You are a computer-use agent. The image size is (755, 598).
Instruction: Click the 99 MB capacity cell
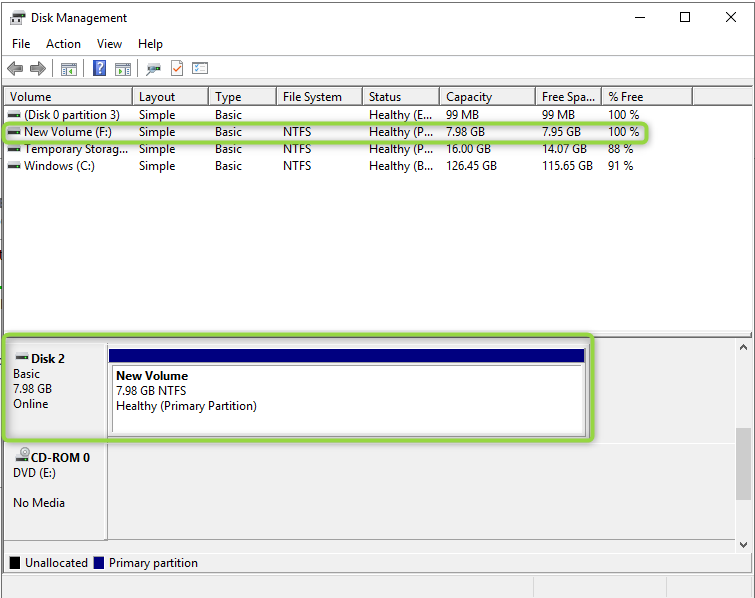click(x=462, y=115)
